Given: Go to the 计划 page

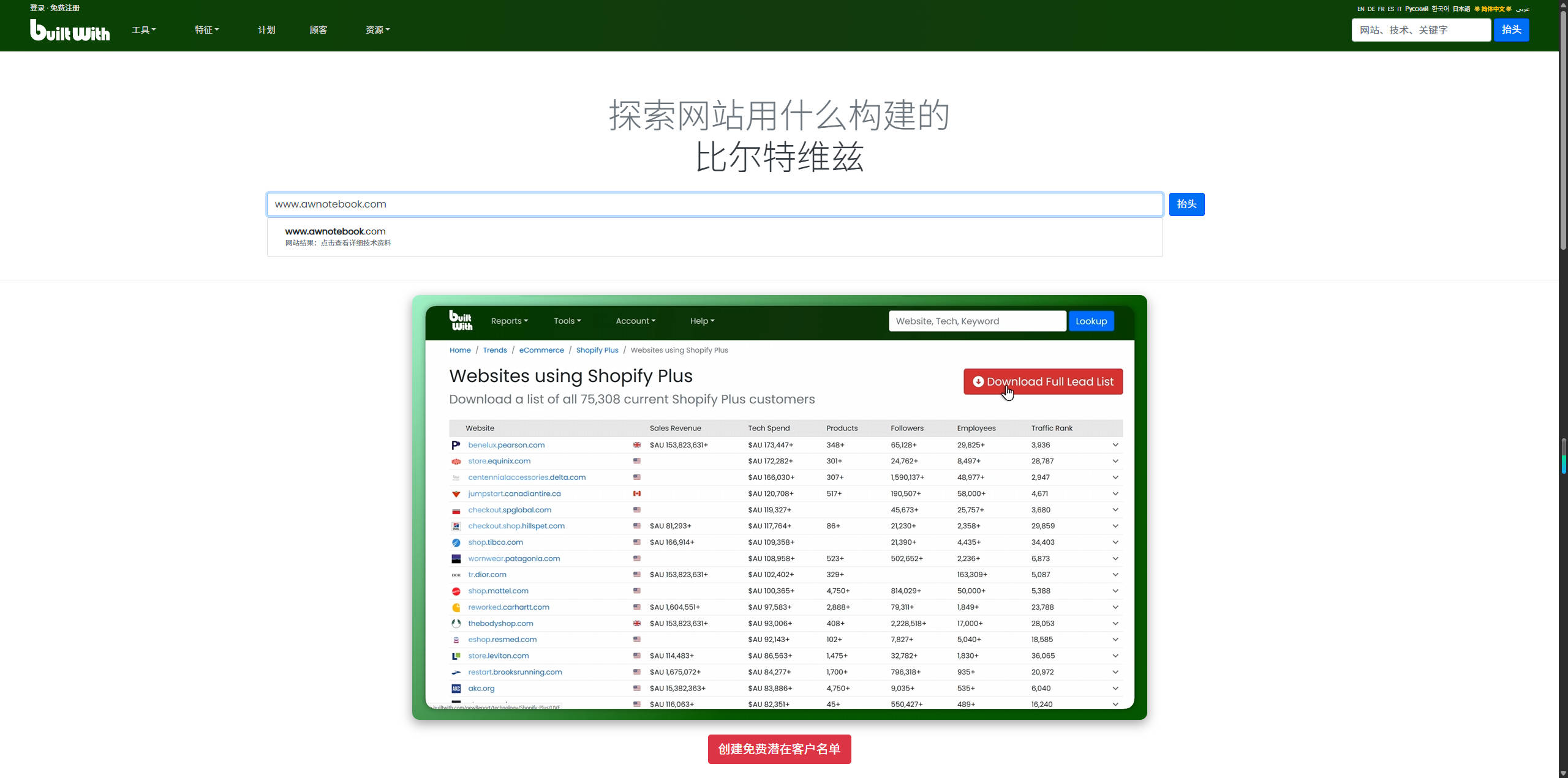Looking at the screenshot, I should point(266,30).
